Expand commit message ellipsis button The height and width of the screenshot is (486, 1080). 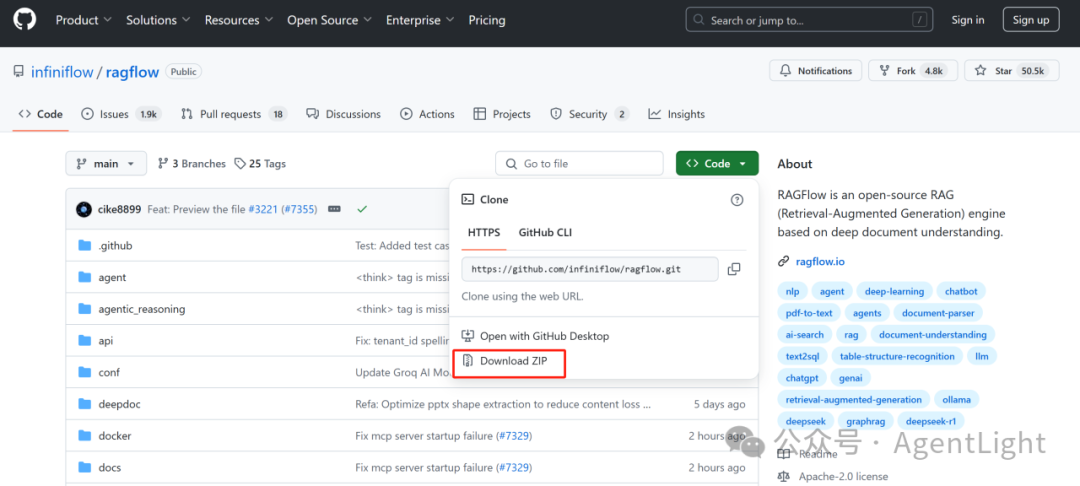(335, 209)
